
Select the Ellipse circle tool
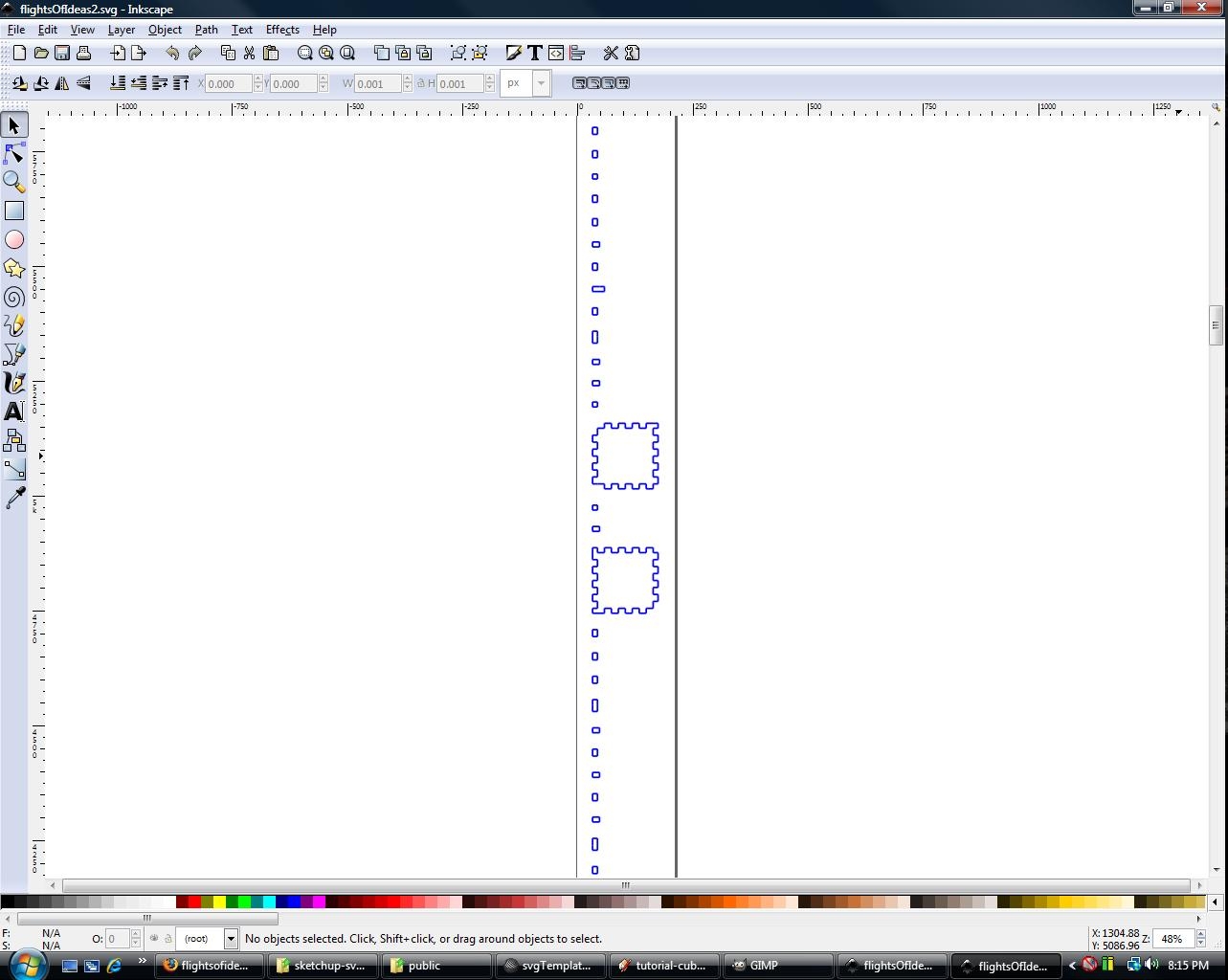(x=14, y=239)
